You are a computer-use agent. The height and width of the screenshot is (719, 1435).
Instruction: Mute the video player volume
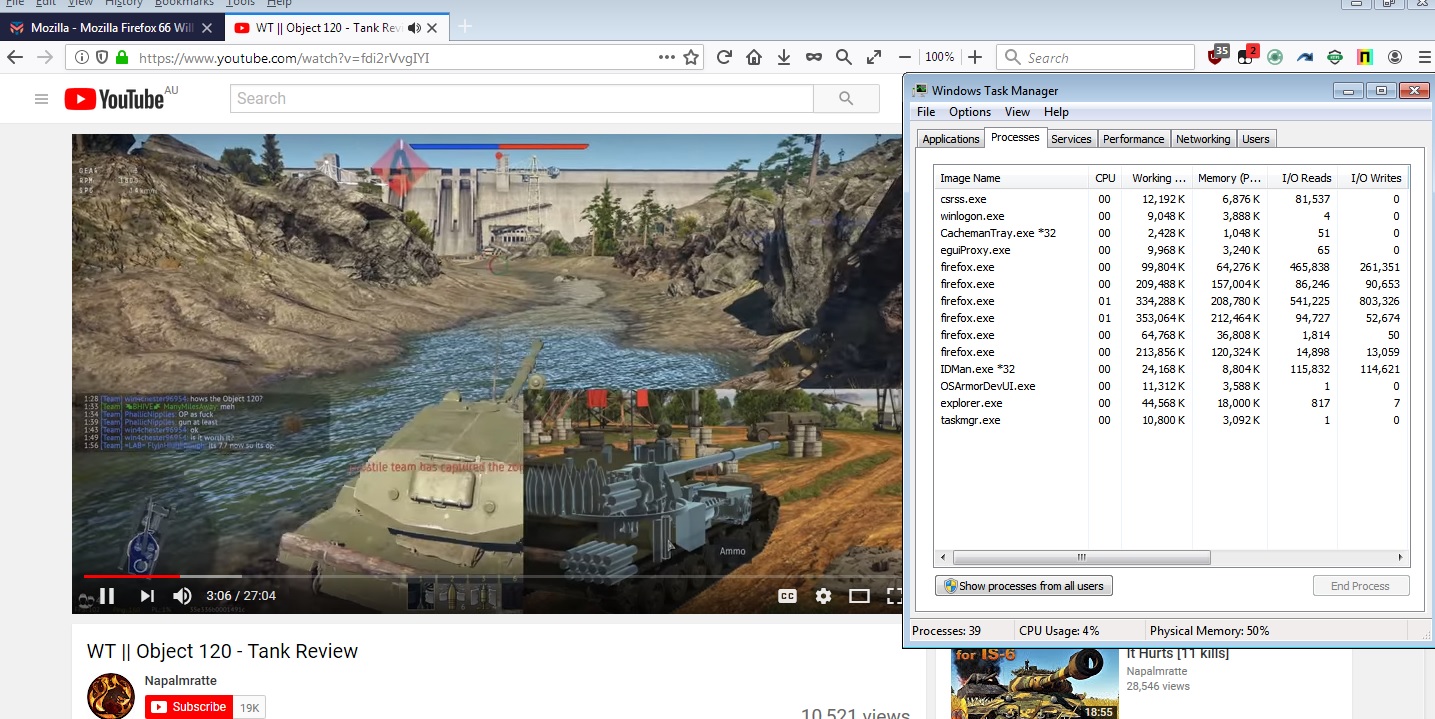(182, 596)
